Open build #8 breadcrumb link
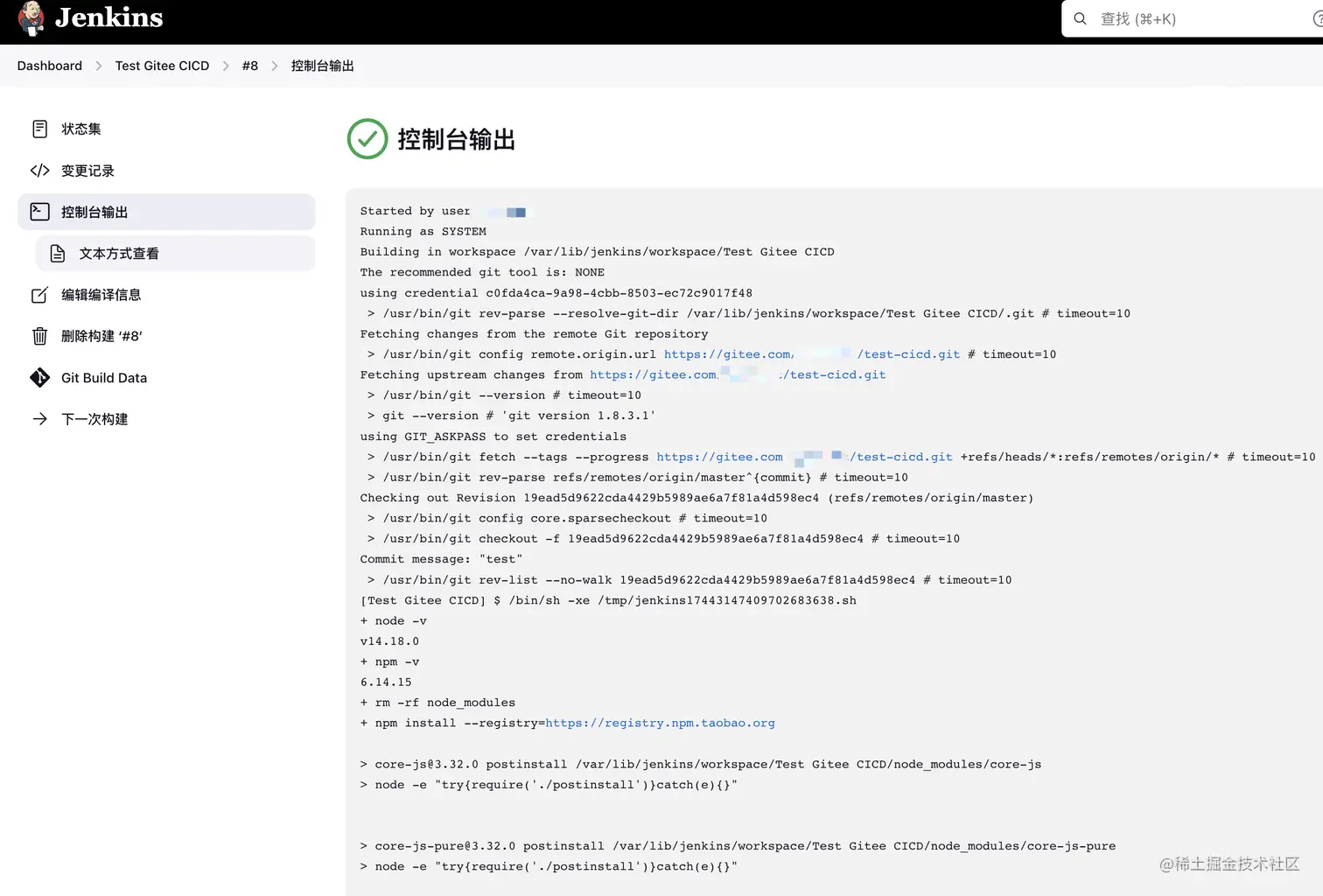This screenshot has width=1323, height=896. point(250,66)
